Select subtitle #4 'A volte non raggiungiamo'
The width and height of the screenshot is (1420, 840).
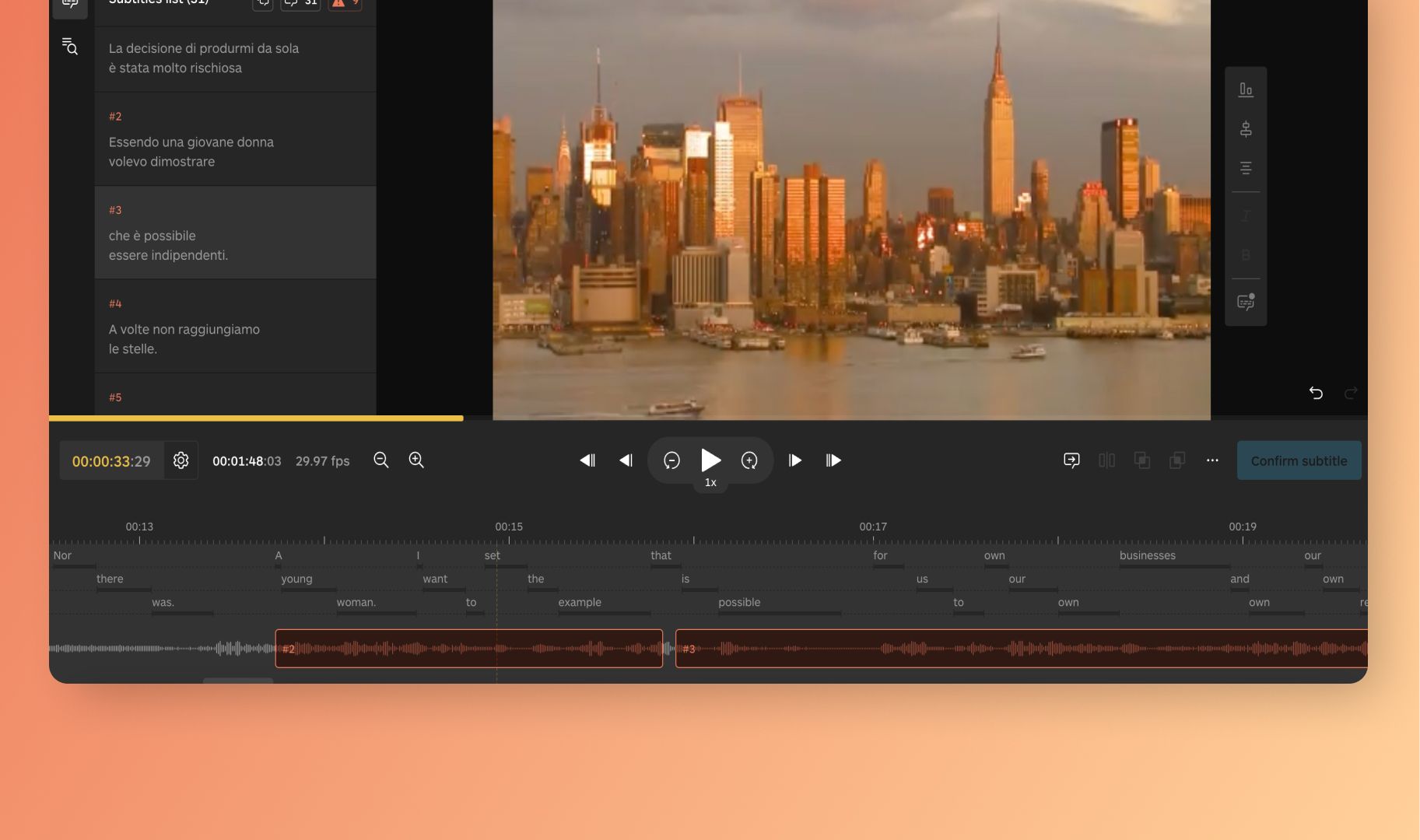tap(235, 326)
